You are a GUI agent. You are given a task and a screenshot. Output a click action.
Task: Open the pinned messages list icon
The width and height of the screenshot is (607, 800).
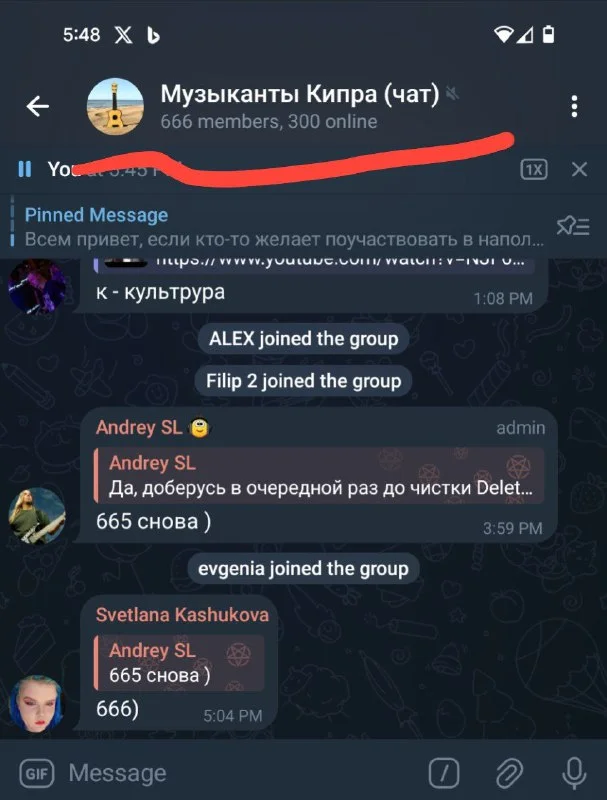573,226
